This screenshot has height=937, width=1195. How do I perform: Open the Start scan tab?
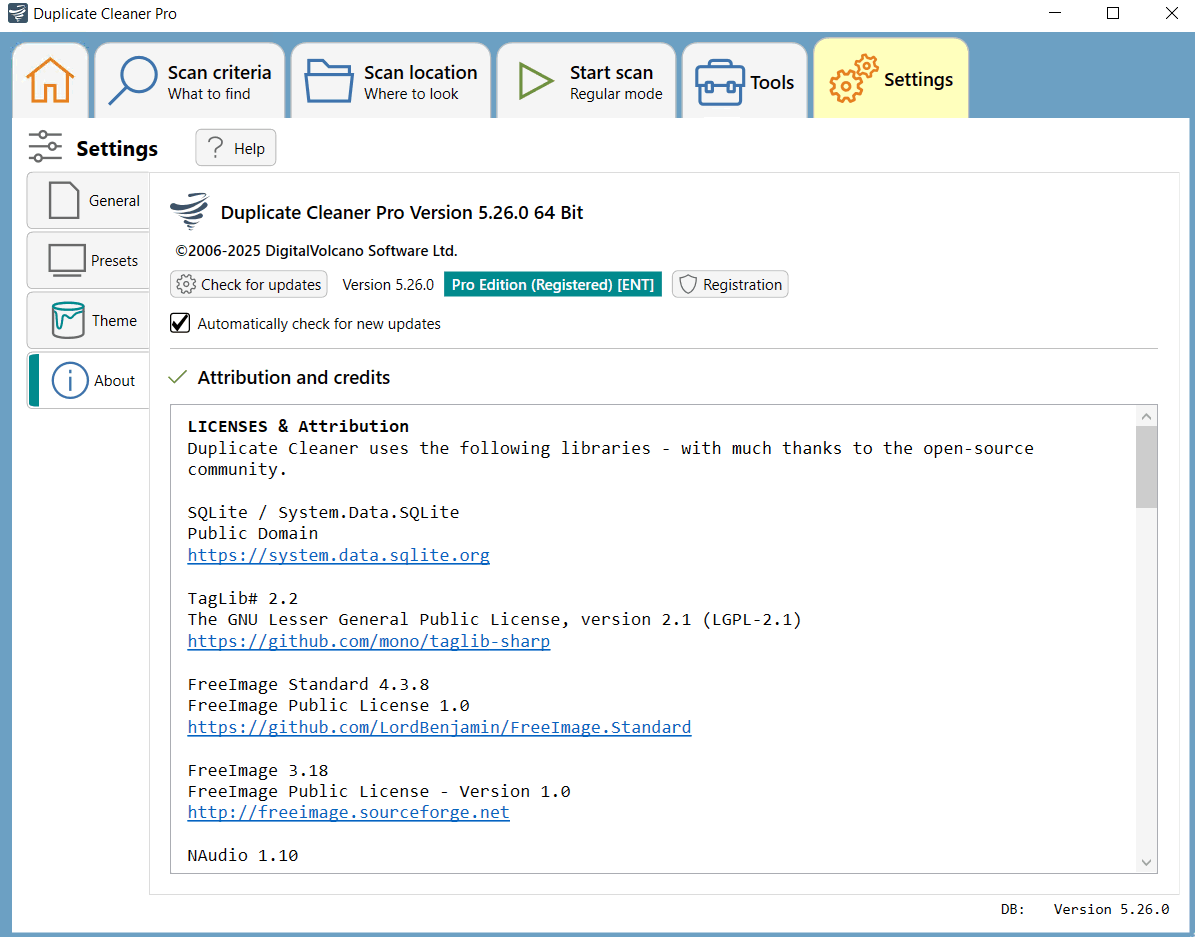click(x=587, y=80)
